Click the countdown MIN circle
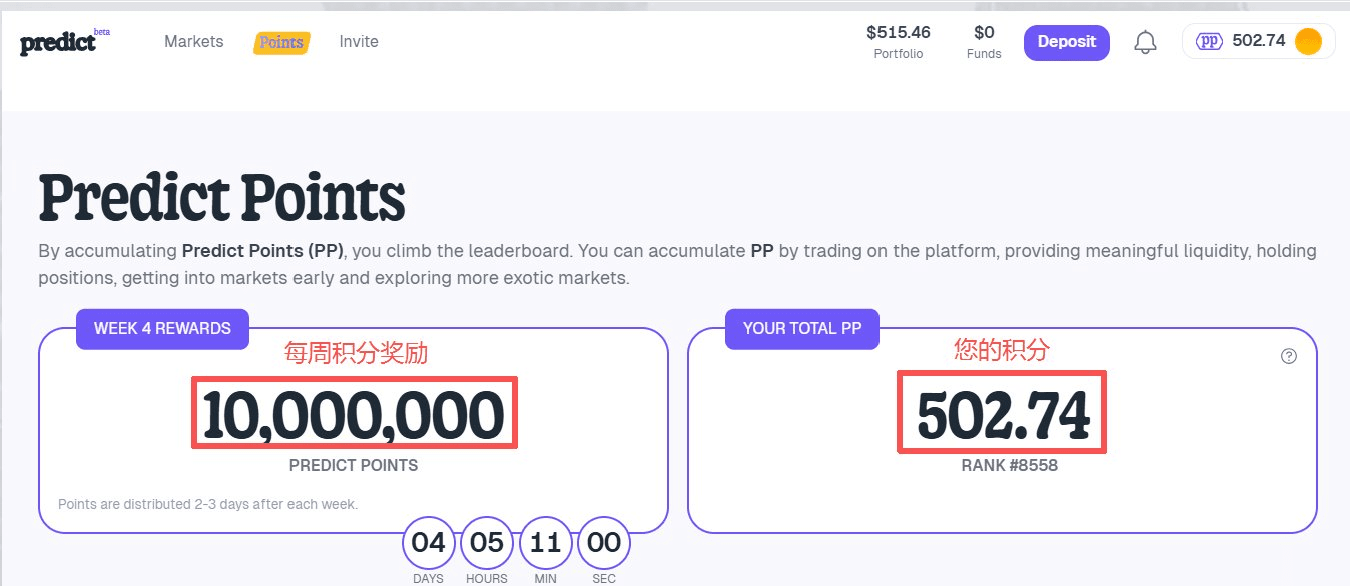 [x=545, y=543]
